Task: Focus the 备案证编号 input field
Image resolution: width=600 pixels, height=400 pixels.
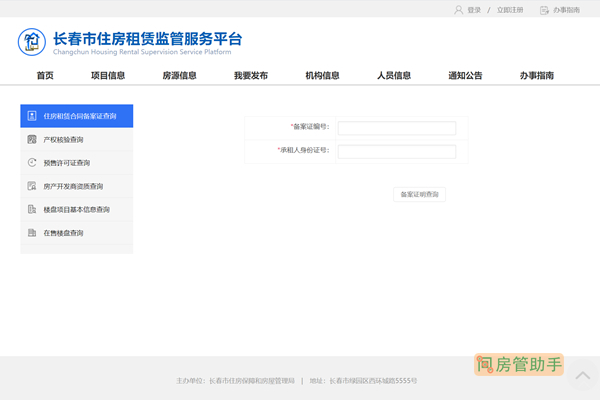Action: [397, 128]
